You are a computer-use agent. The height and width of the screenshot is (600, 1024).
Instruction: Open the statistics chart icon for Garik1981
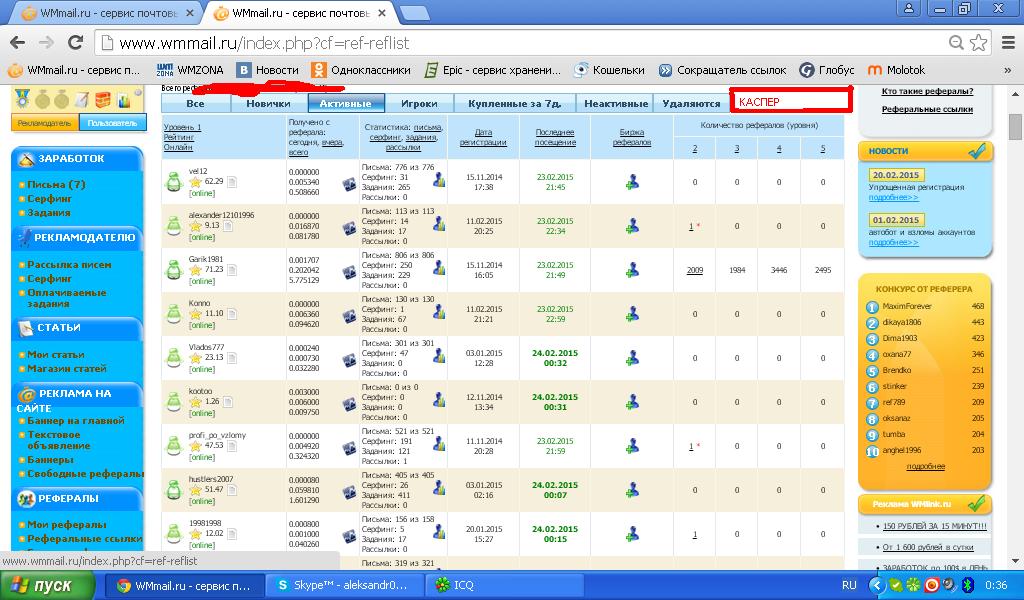439,268
